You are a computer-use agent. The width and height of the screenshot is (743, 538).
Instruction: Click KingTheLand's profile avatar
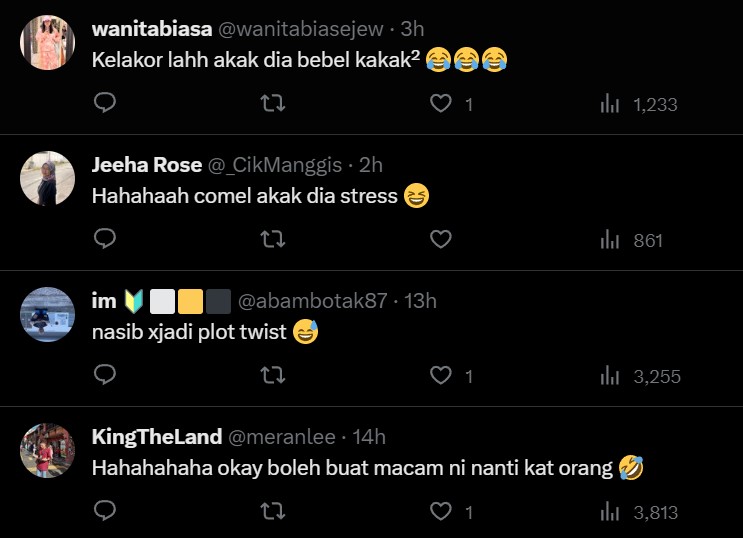pyautogui.click(x=48, y=450)
